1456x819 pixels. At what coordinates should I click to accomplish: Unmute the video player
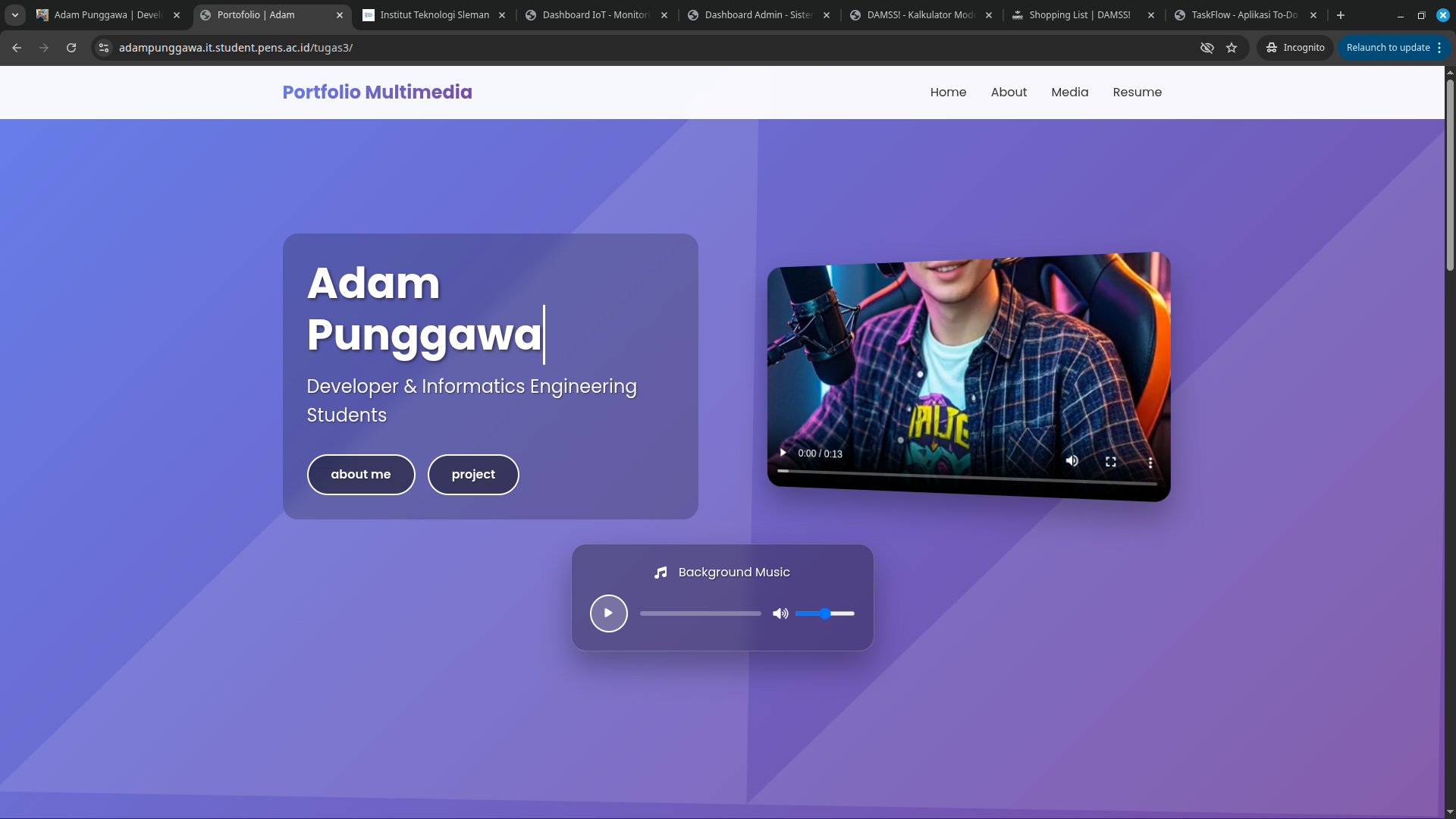1072,460
